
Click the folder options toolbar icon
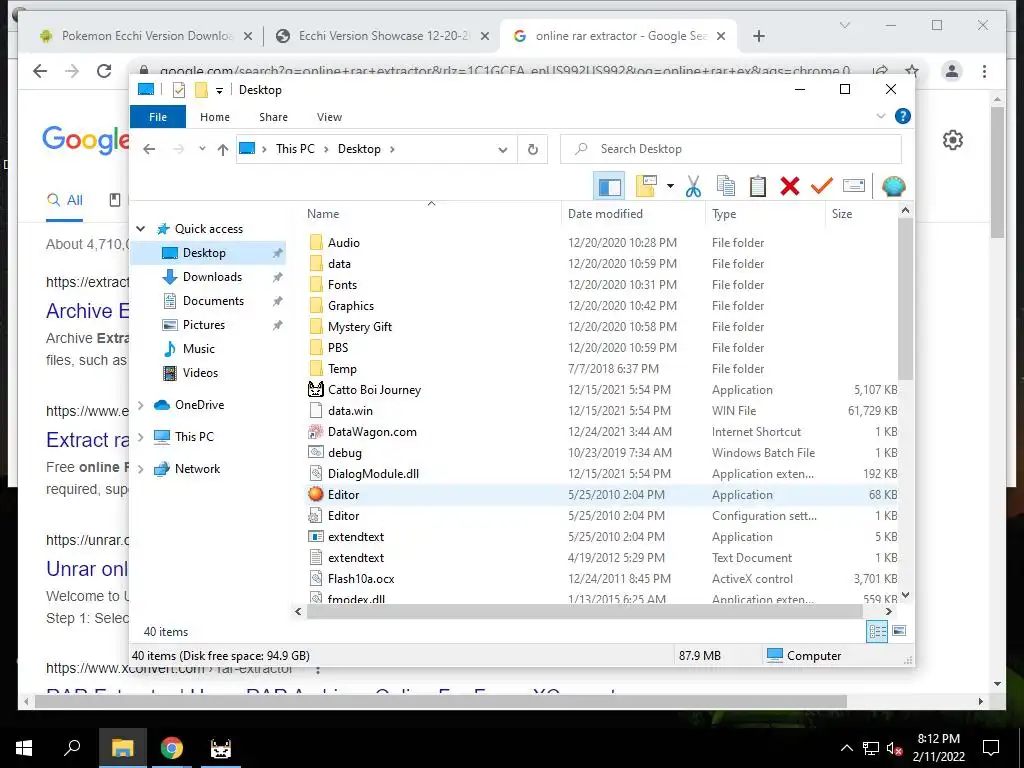pos(646,186)
